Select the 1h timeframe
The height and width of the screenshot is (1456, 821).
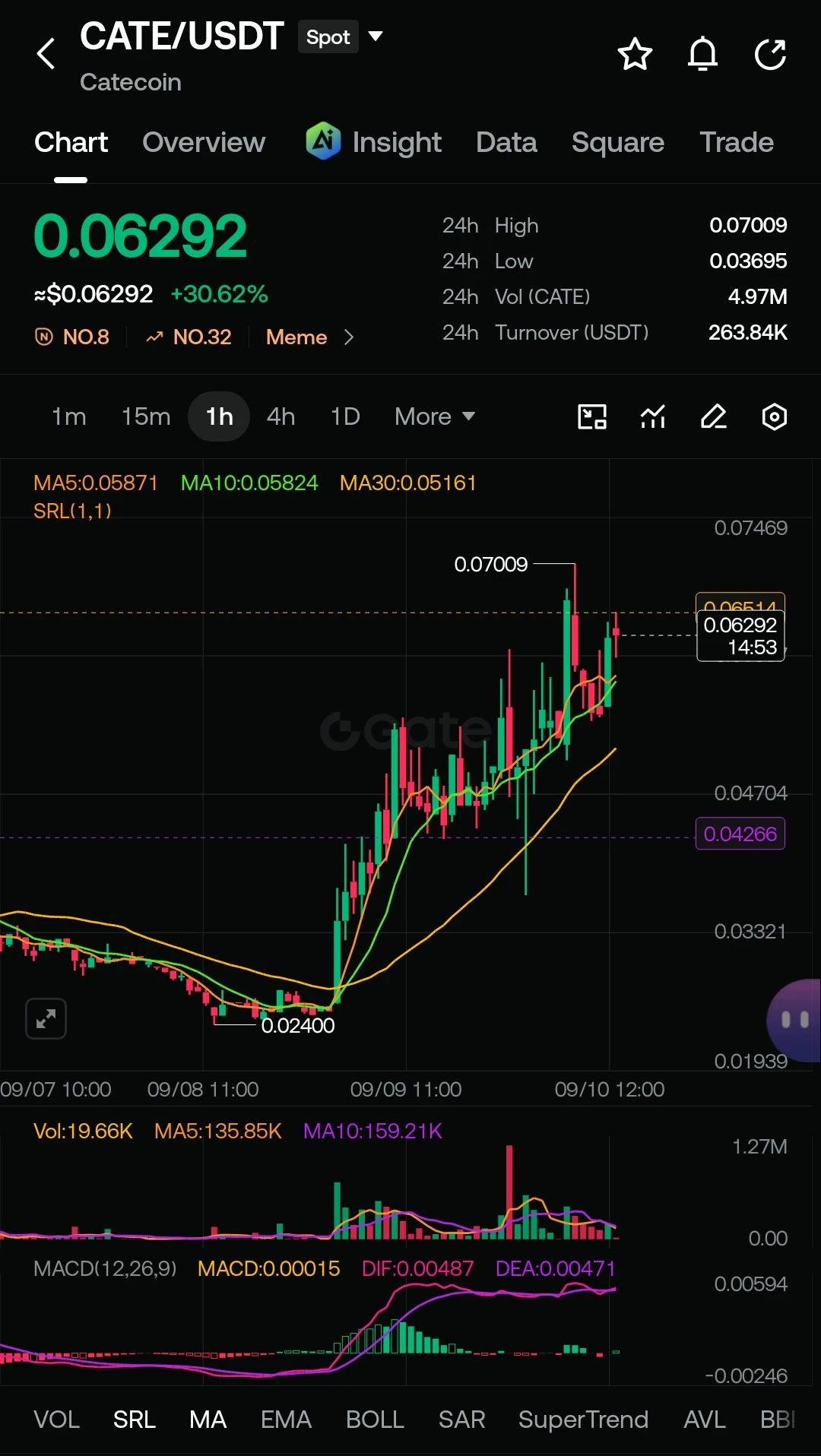coord(219,416)
